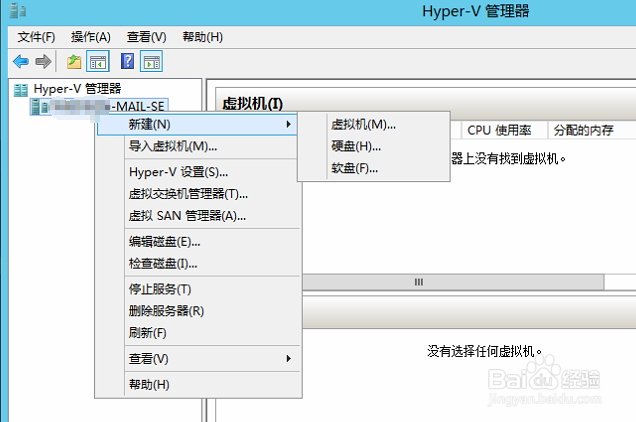Select 编辑磁盘(E)... menu entry
The image size is (636, 422).
[x=199, y=242]
